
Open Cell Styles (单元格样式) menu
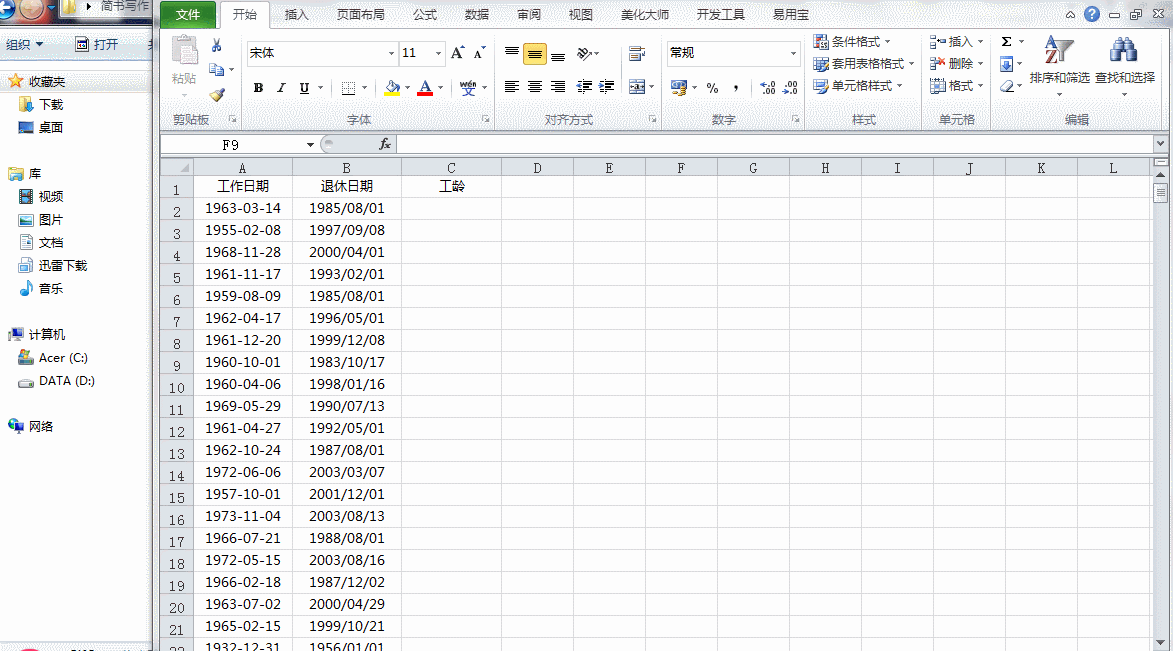coord(858,86)
